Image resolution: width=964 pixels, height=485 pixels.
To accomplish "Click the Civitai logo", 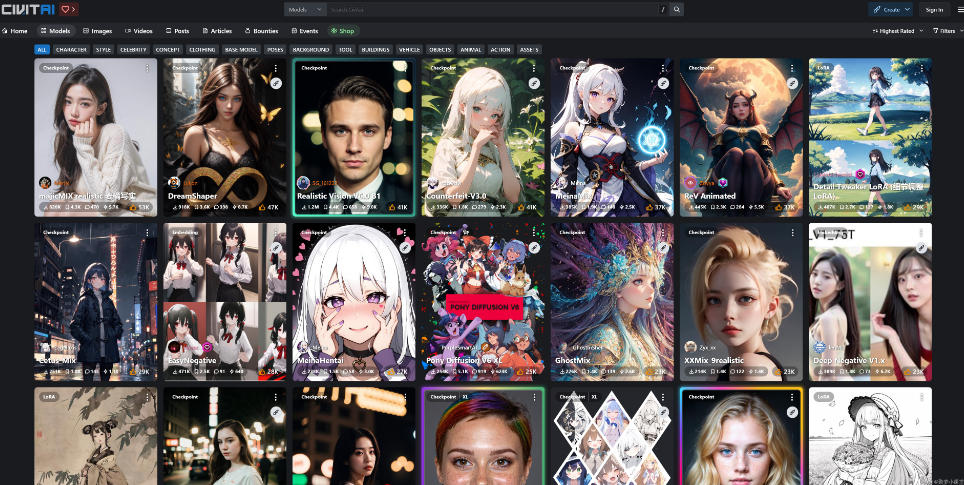I will pyautogui.click(x=28, y=9).
